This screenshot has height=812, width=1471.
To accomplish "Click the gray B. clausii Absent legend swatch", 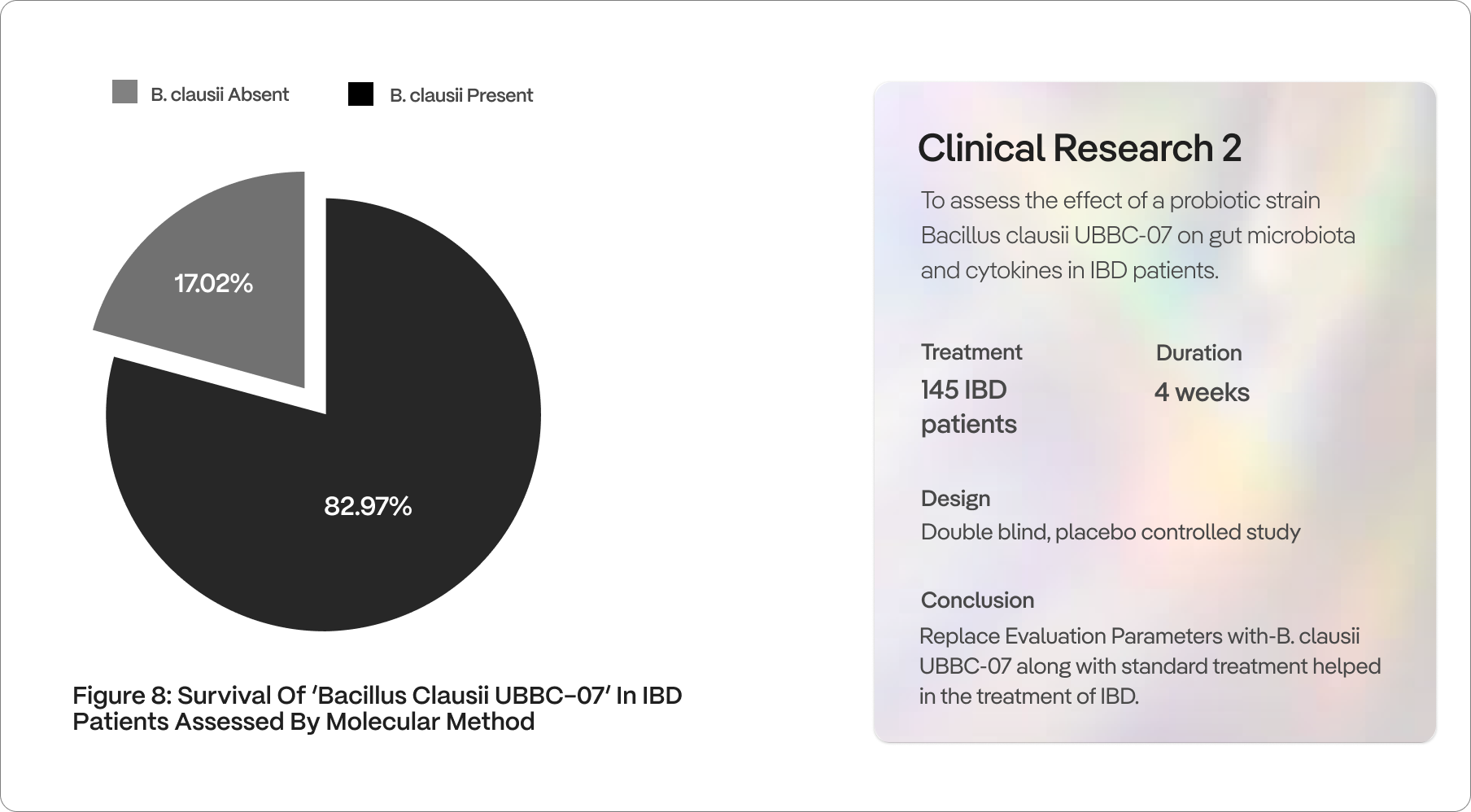I will point(124,92).
